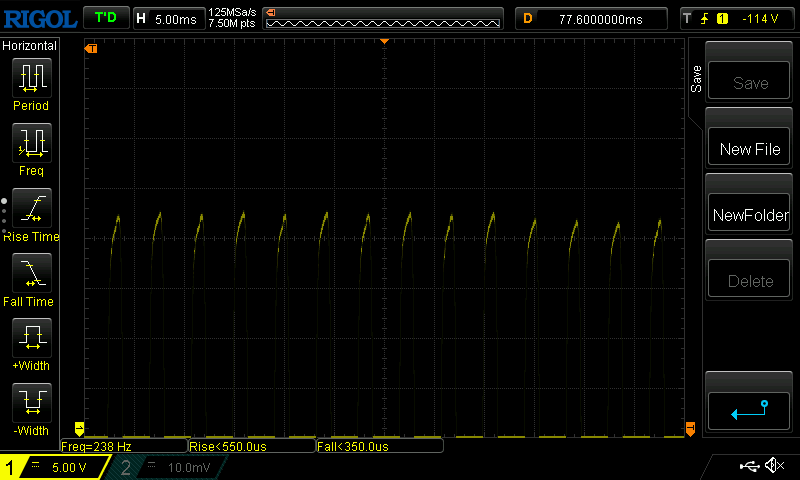This screenshot has height=480, width=800.
Task: Select the Rise<550.0us measurement result
Action: pos(252,446)
